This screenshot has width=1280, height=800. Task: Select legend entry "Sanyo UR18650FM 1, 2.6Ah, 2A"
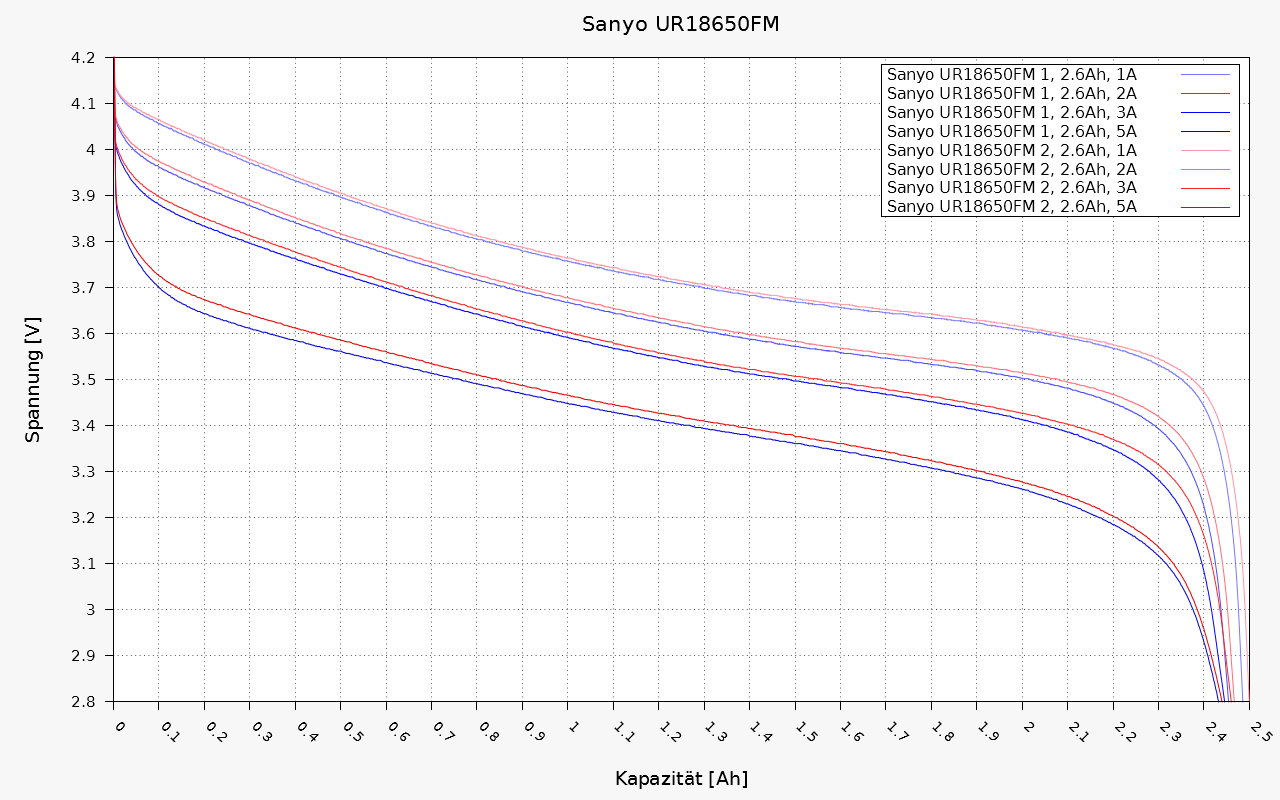(x=1011, y=94)
